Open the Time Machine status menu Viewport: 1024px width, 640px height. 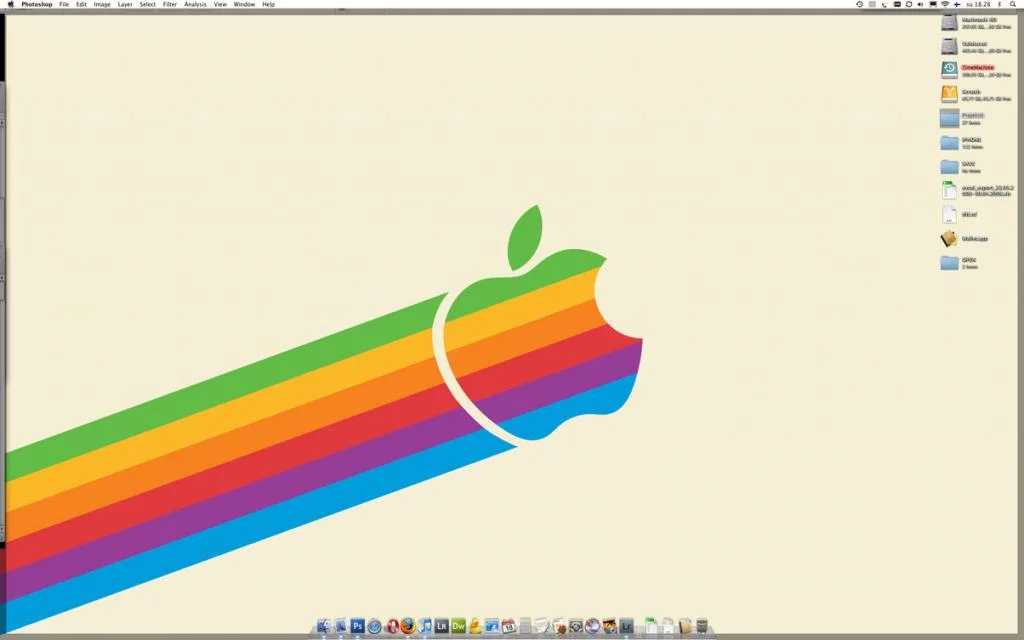click(860, 5)
